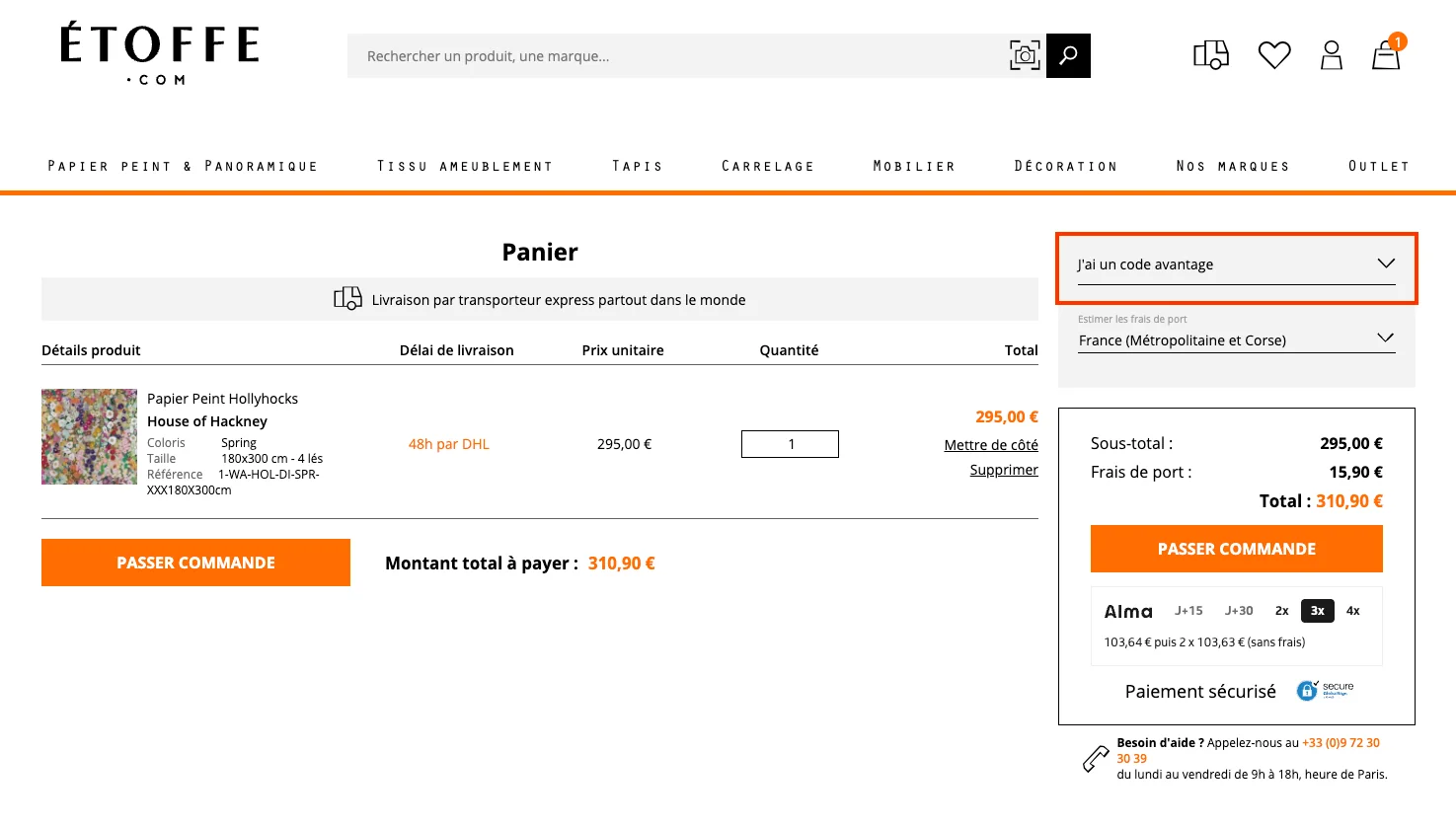This screenshot has height=827, width=1456.
Task: Open the Carrelage menu
Action: click(x=768, y=166)
